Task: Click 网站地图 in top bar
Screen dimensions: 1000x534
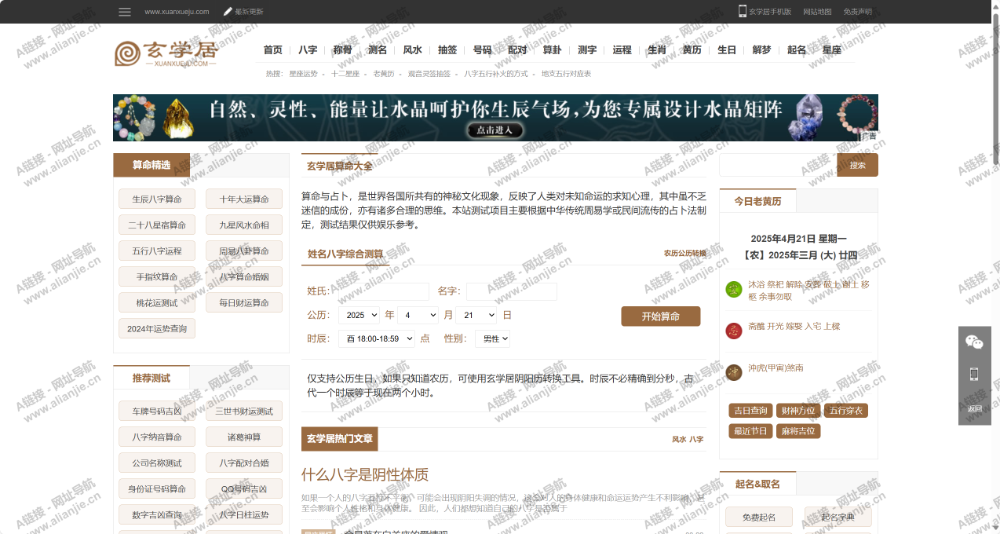Action: [x=817, y=11]
